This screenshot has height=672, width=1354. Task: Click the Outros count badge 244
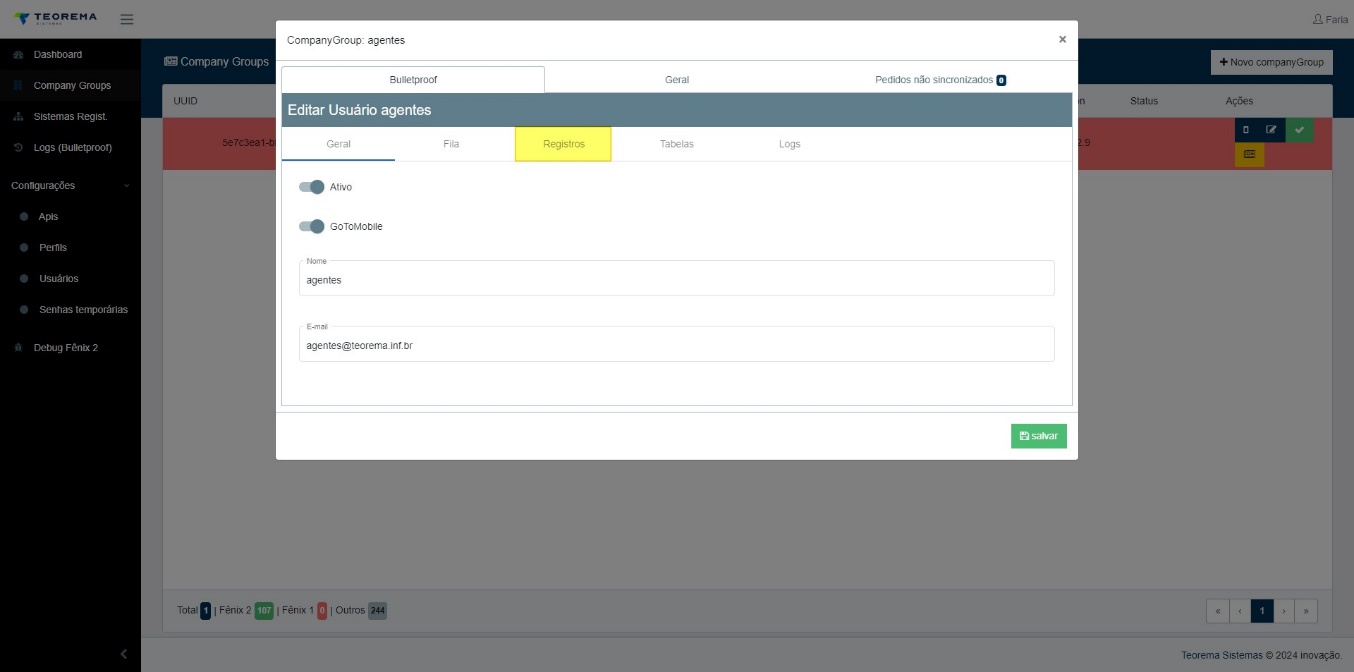click(x=377, y=611)
